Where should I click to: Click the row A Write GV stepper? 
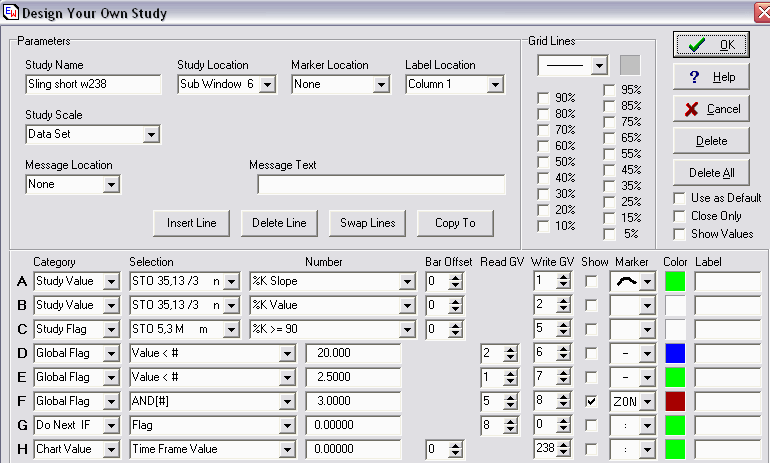pyautogui.click(x=563, y=281)
